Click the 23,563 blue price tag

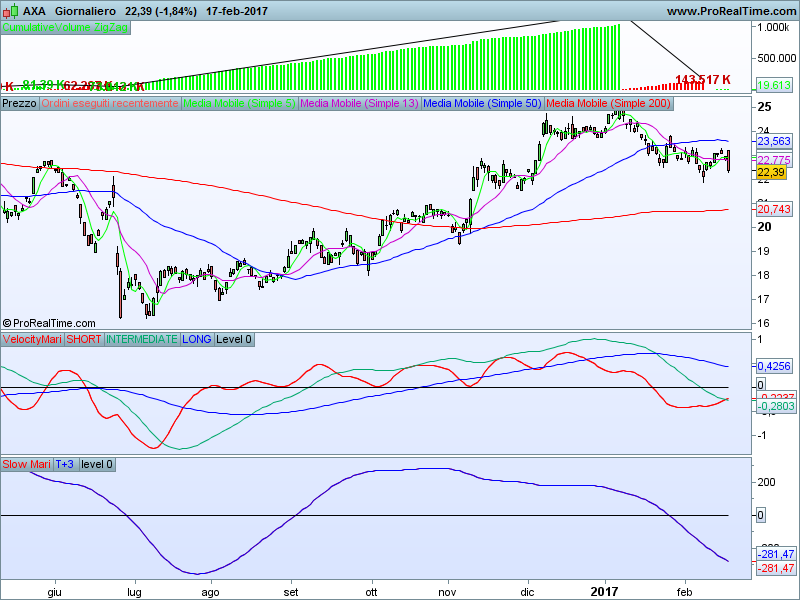coord(773,141)
